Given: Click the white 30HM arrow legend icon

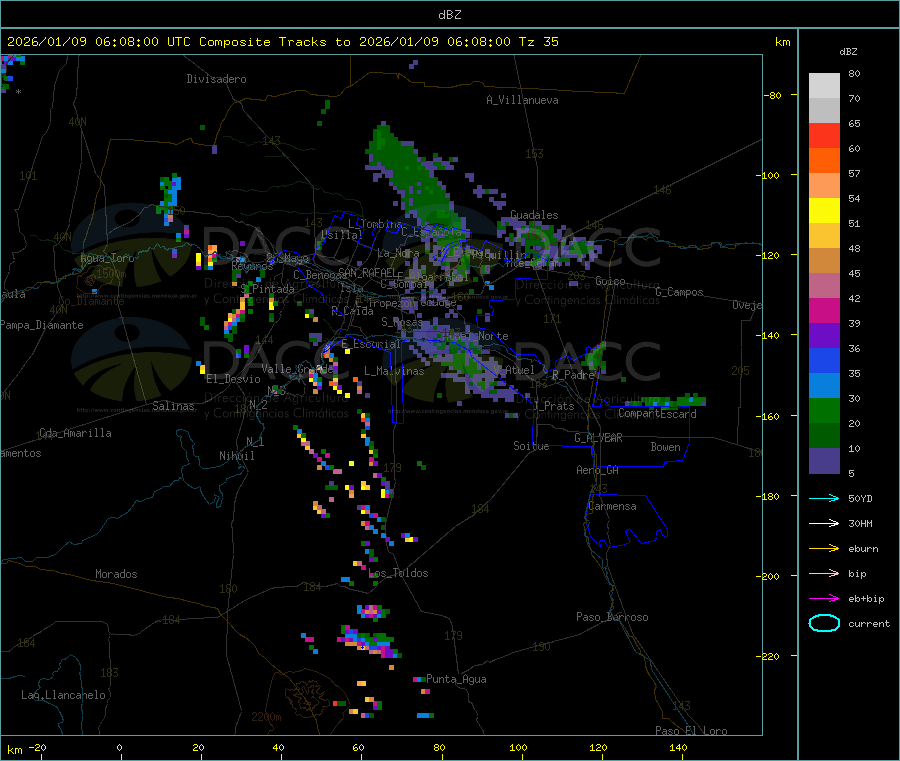Looking at the screenshot, I should pos(824,523).
